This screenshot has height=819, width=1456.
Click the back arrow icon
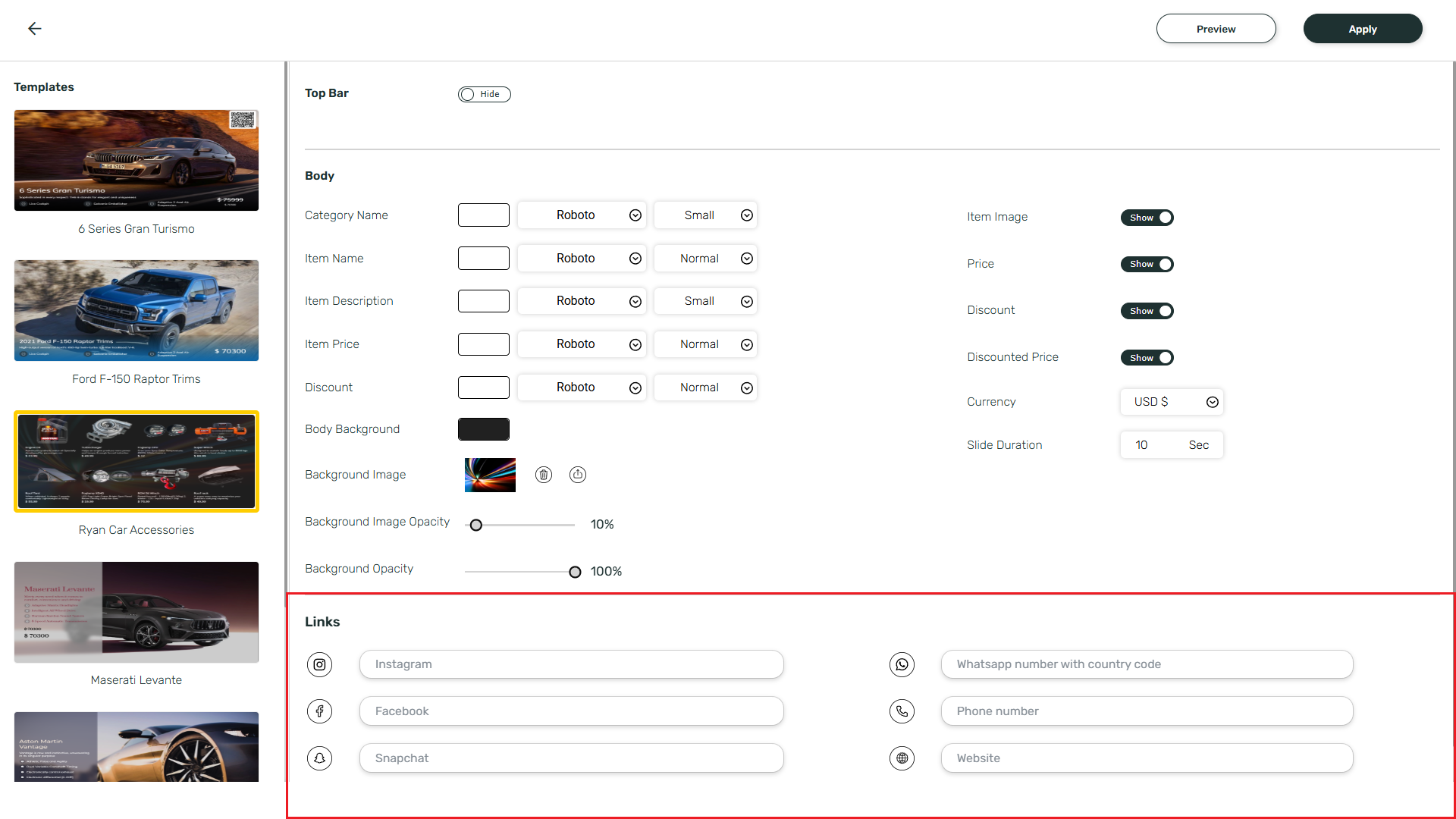pos(35,29)
